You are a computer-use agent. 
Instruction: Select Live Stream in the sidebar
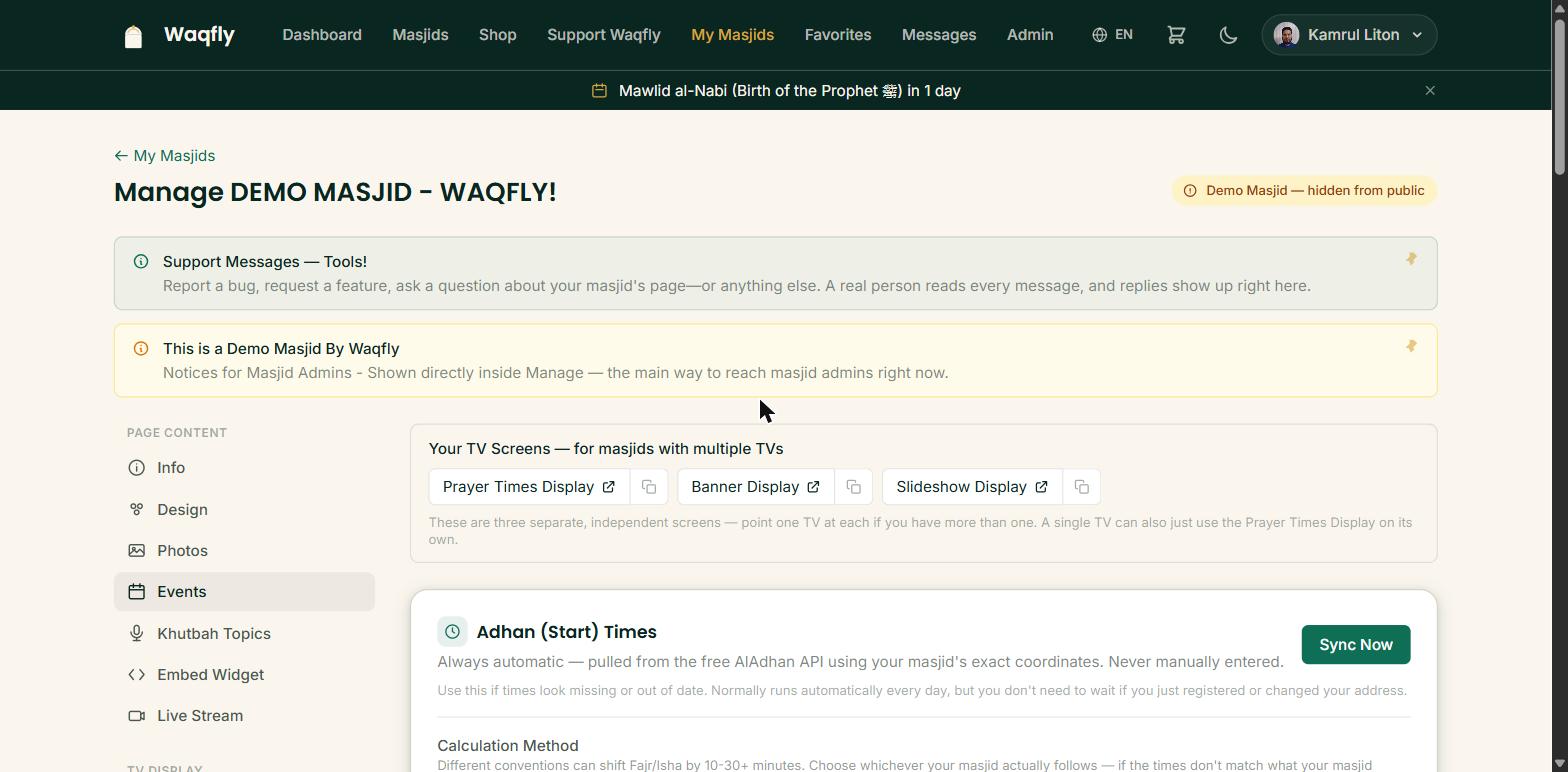(244, 716)
